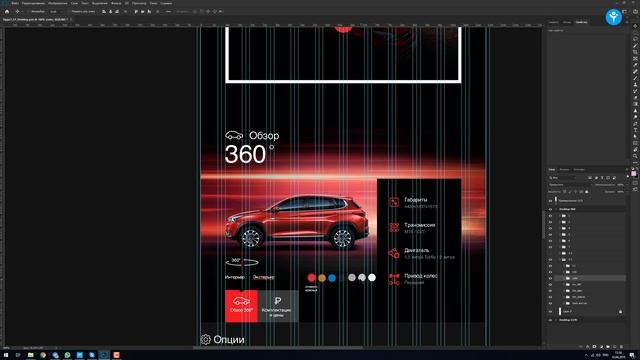Expand the highlighted selected group chevron
The width and height of the screenshot is (640, 360).
[x=564, y=278]
